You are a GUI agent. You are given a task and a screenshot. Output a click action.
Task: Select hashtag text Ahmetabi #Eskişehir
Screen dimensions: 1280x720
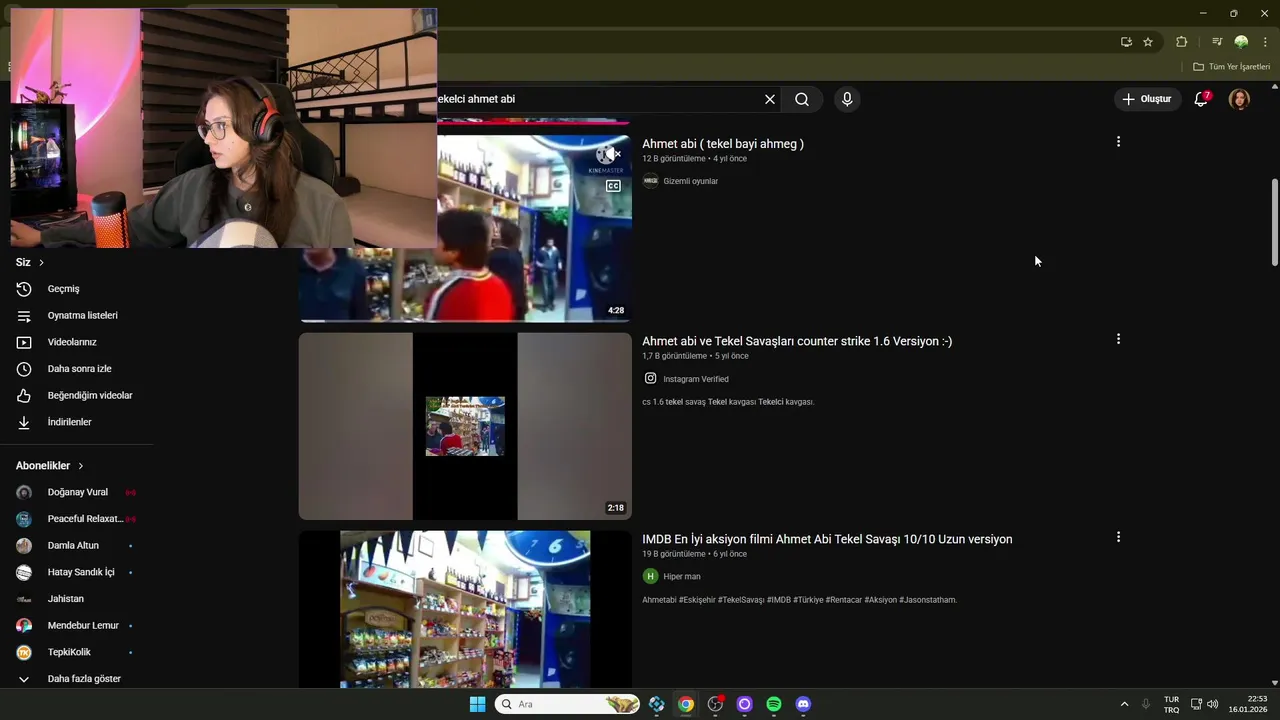click(799, 600)
